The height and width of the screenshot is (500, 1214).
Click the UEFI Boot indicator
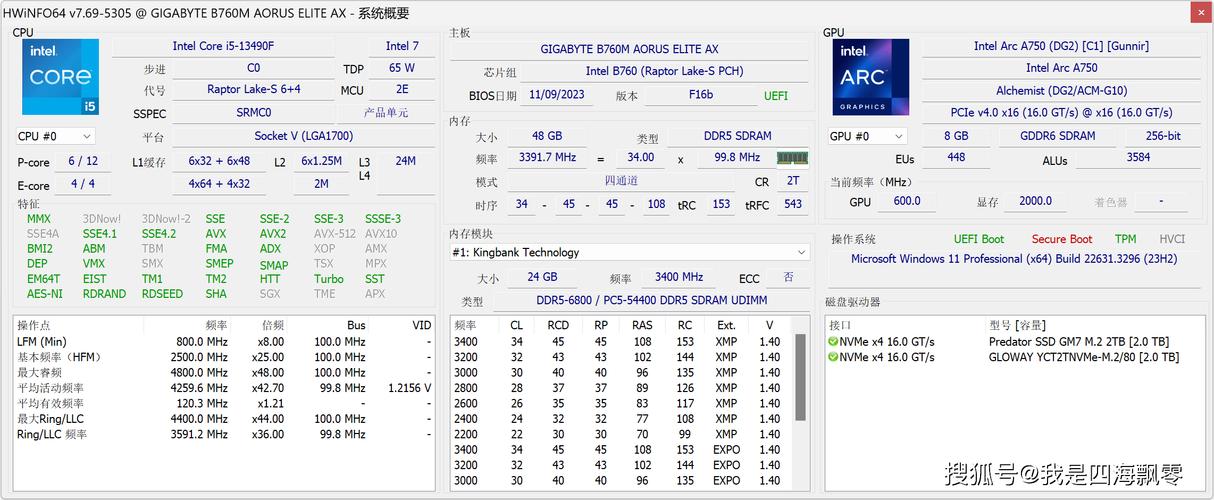point(978,240)
